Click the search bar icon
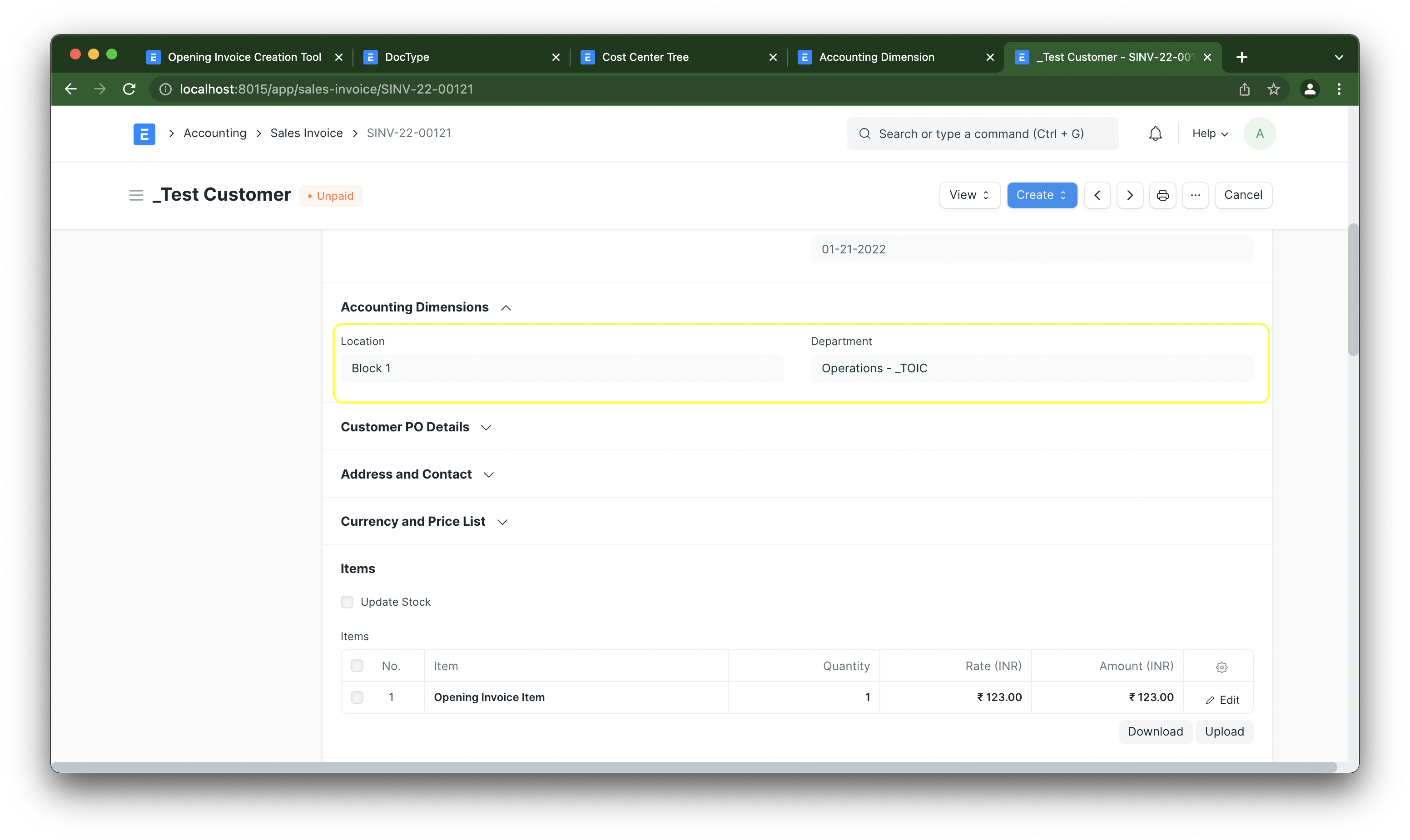The height and width of the screenshot is (840, 1410). [865, 133]
